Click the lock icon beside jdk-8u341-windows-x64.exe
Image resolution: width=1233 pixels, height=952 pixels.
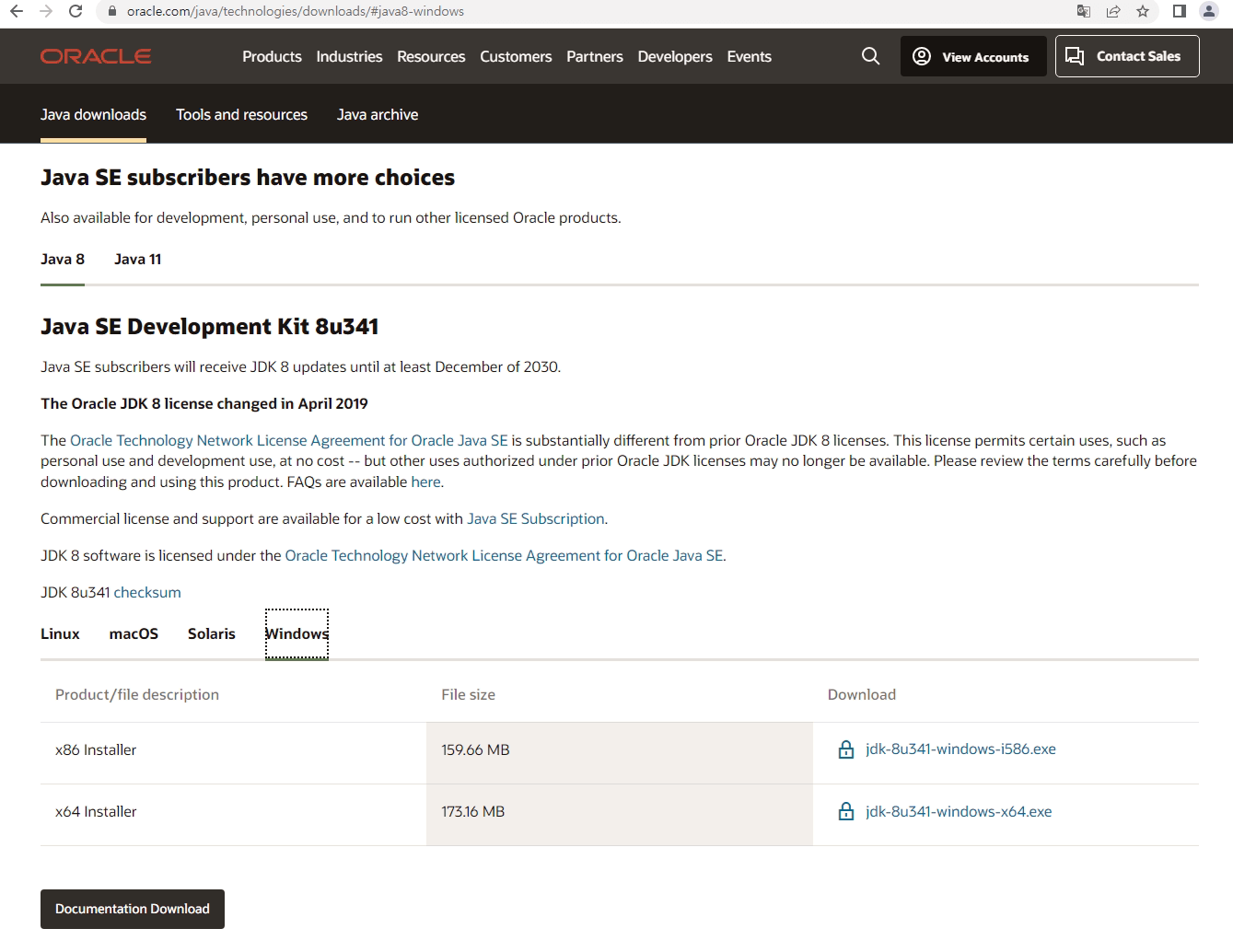(x=846, y=811)
